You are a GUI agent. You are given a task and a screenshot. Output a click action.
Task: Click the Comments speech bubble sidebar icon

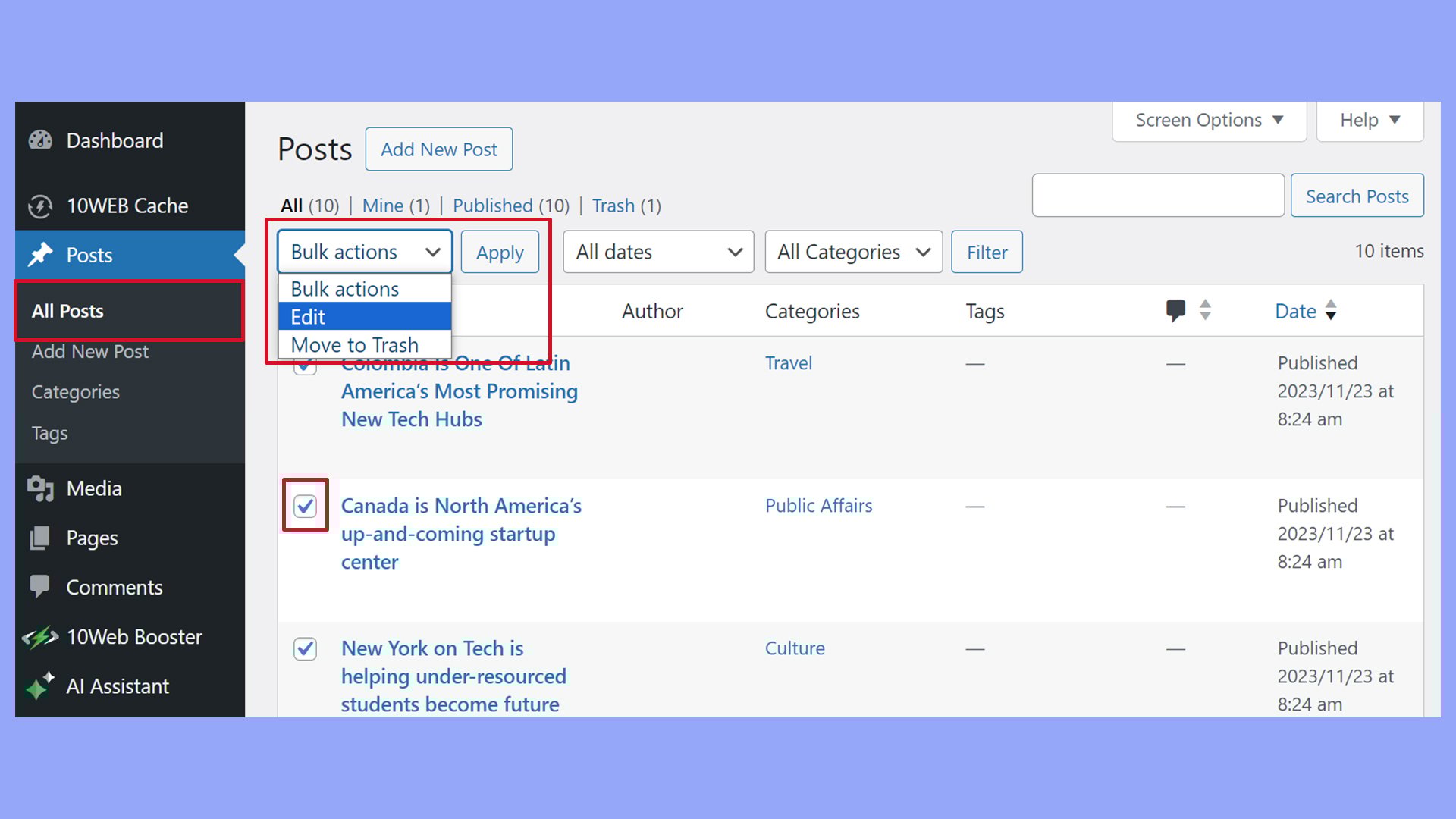[x=40, y=587]
